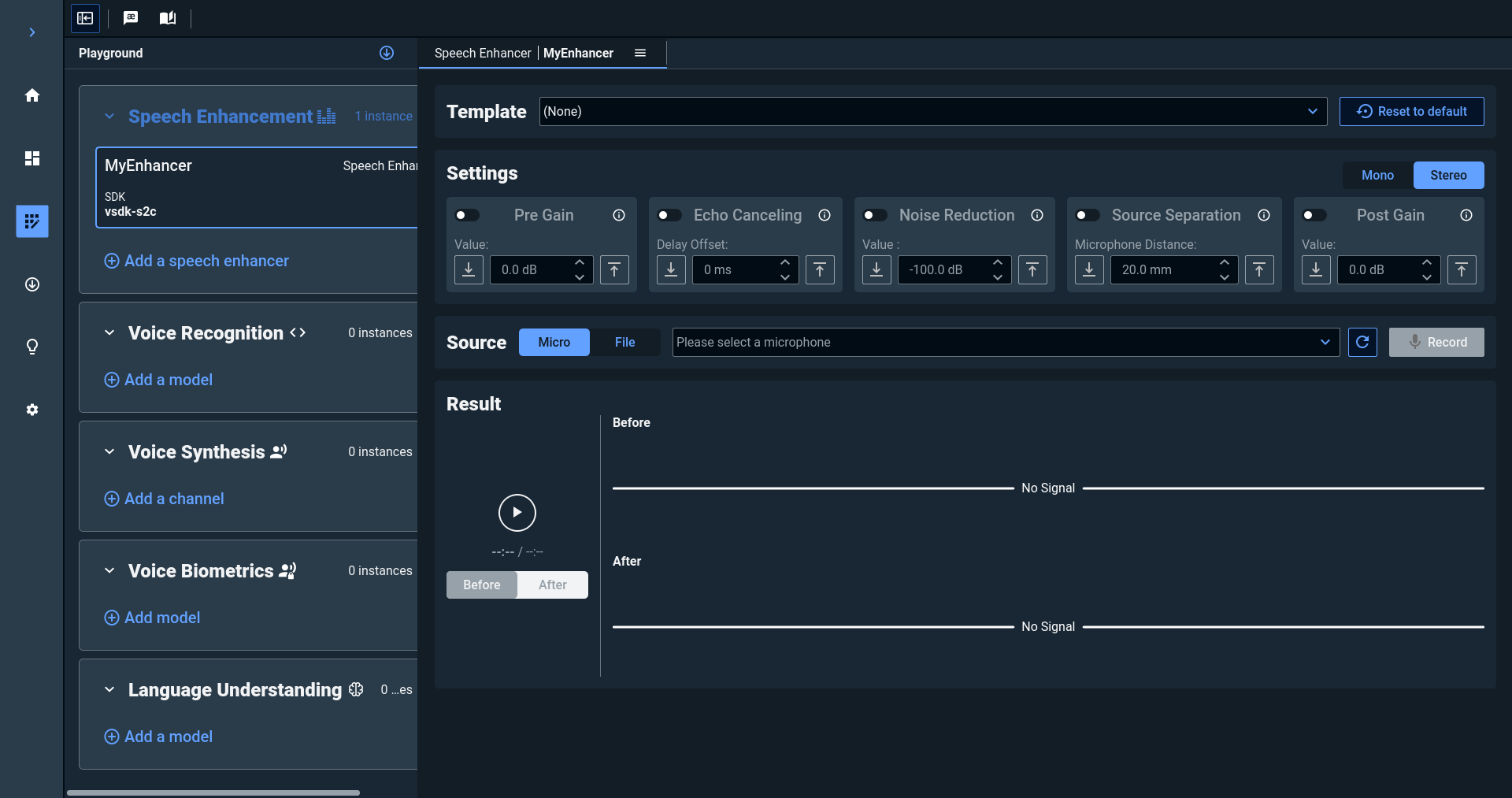The image size is (1512, 798).
Task: Enable the Echo Canceling toggle
Action: click(x=669, y=215)
